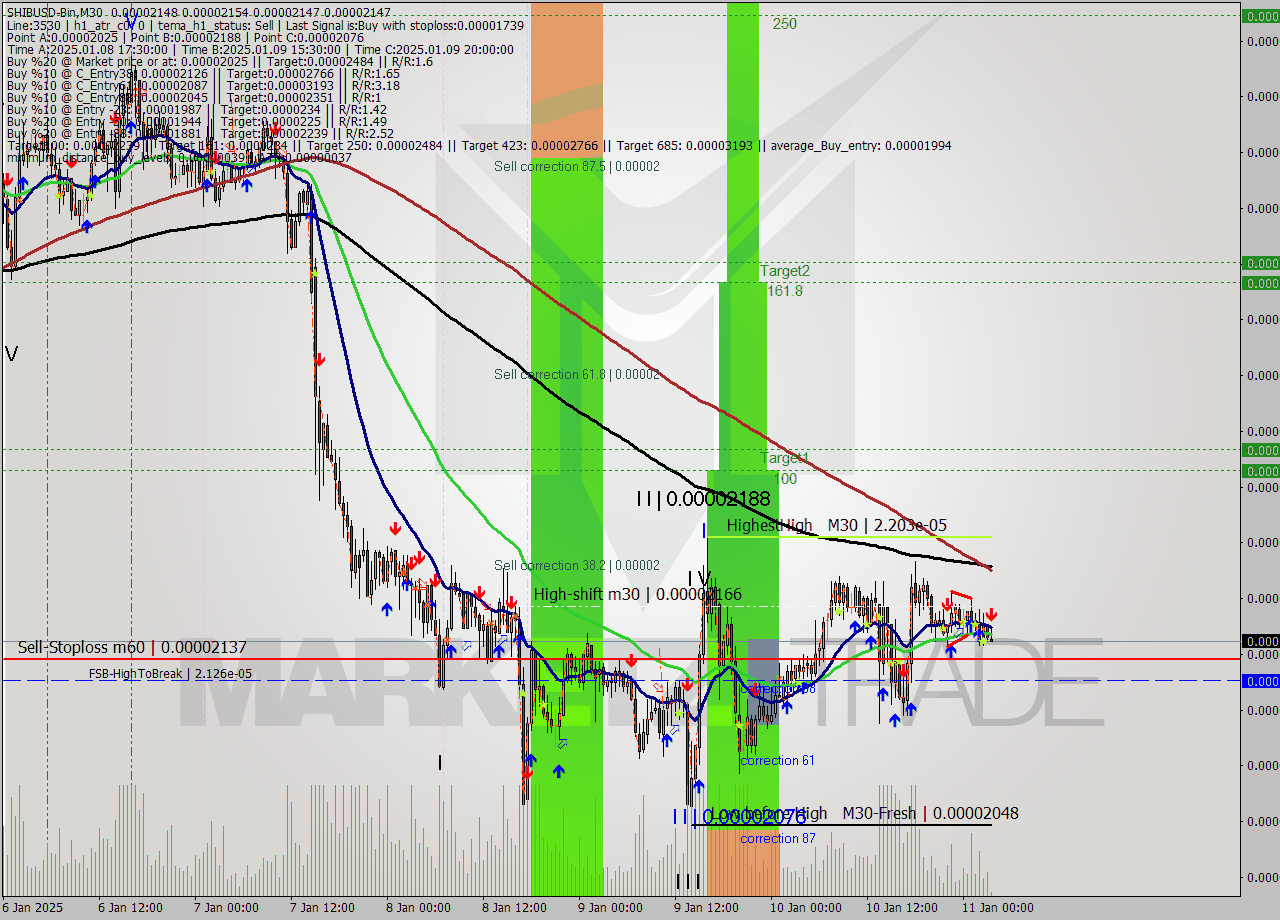
Task: Click the '6 Jan 2025' time axis label
Action: (33, 908)
